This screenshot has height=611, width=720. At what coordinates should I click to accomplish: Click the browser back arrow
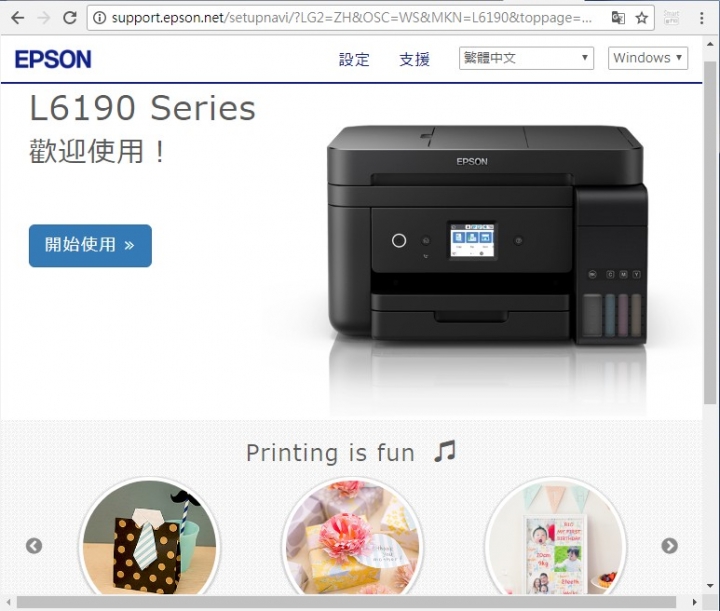[17, 18]
